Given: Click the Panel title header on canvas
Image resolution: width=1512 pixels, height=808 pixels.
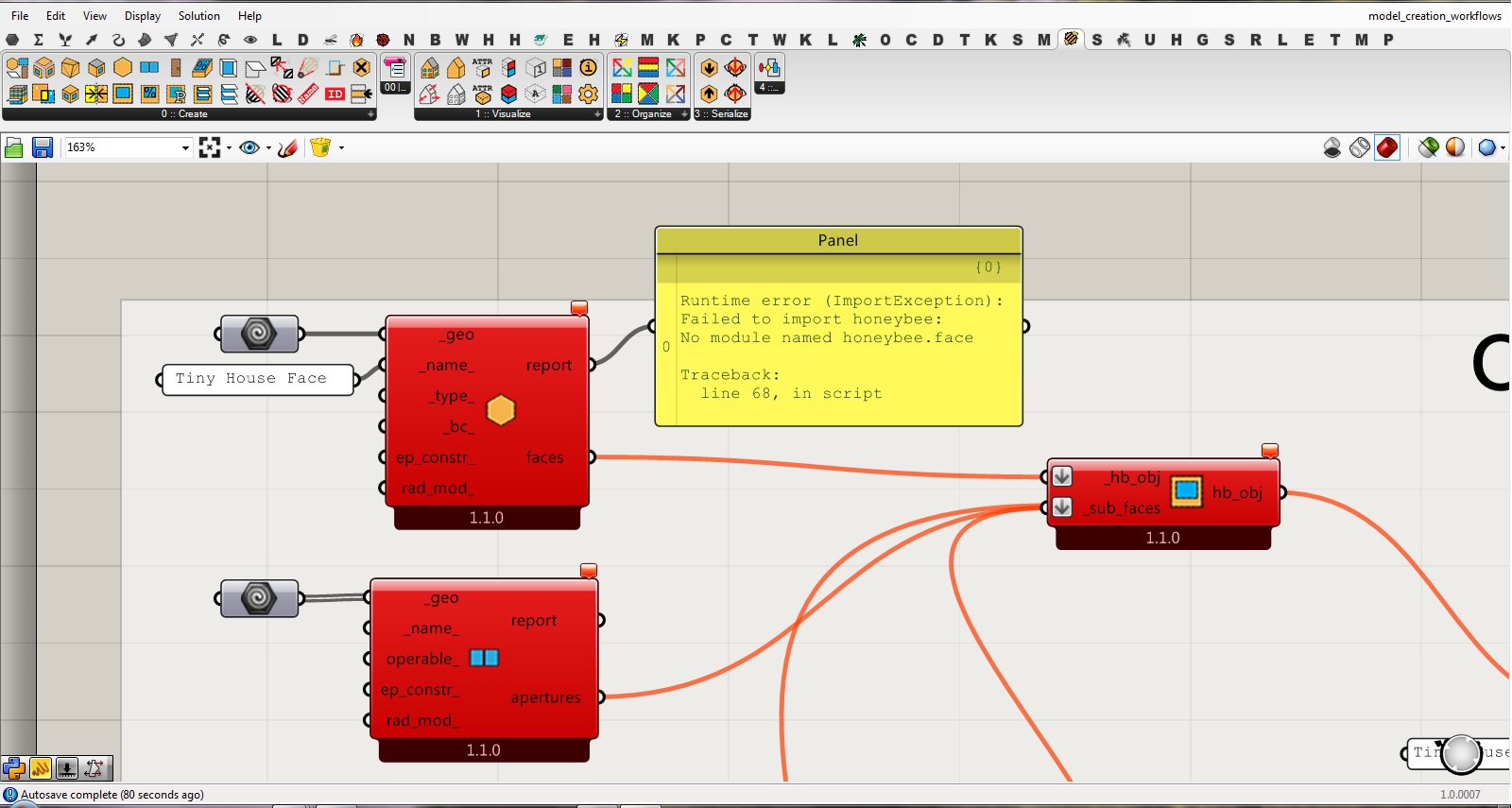Looking at the screenshot, I should [x=838, y=240].
